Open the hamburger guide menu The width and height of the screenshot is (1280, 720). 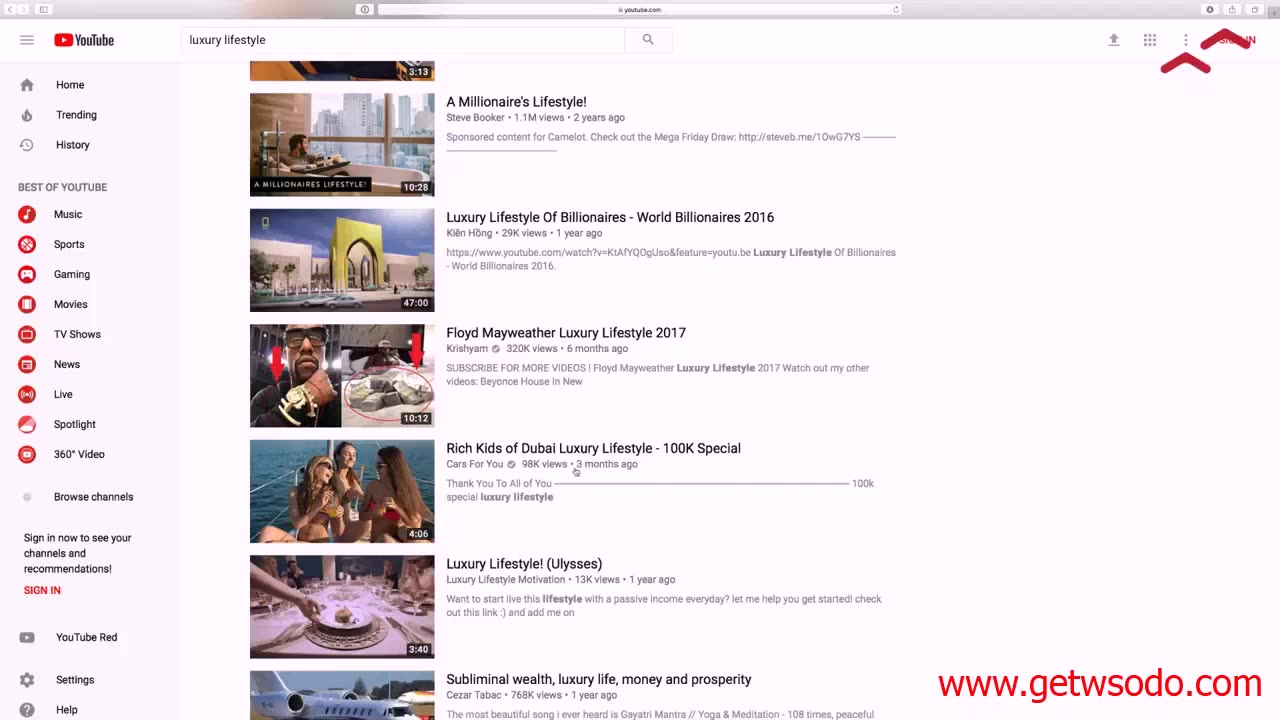pos(27,40)
